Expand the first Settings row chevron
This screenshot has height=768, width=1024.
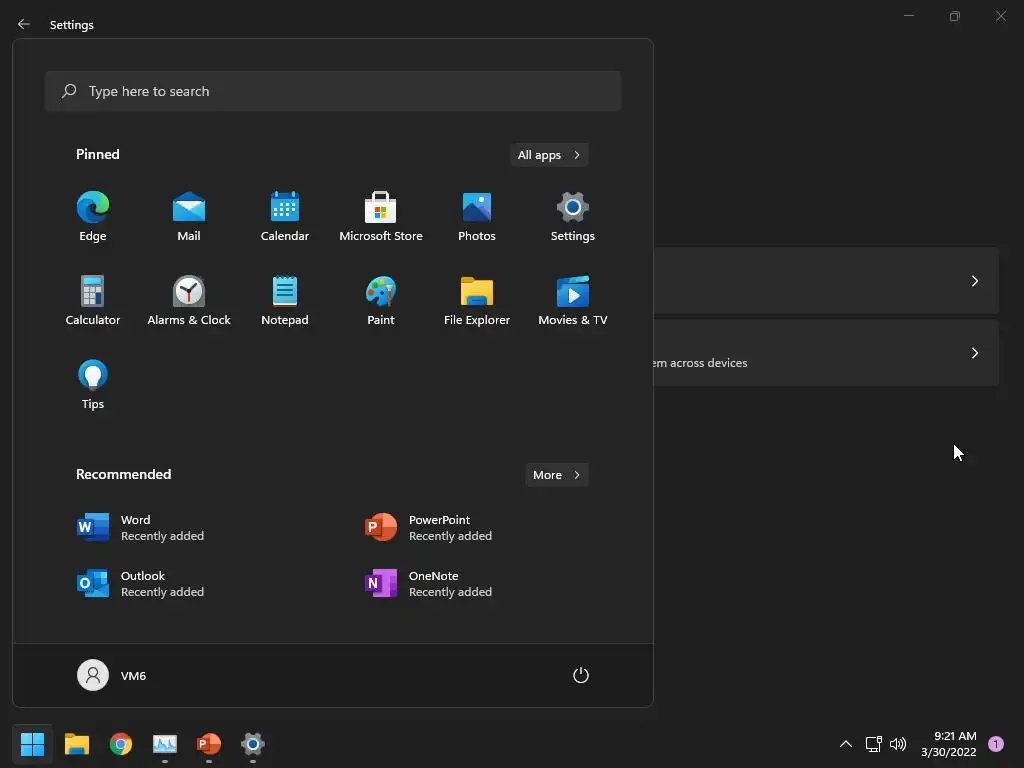974,281
